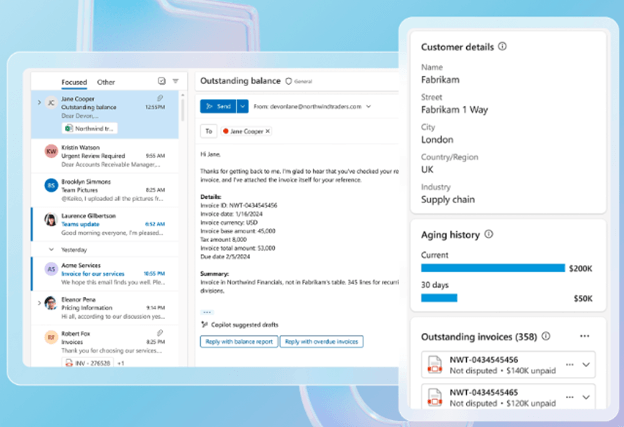624x427 pixels.
Task: Select the Supply chain industry value
Action: click(x=448, y=199)
